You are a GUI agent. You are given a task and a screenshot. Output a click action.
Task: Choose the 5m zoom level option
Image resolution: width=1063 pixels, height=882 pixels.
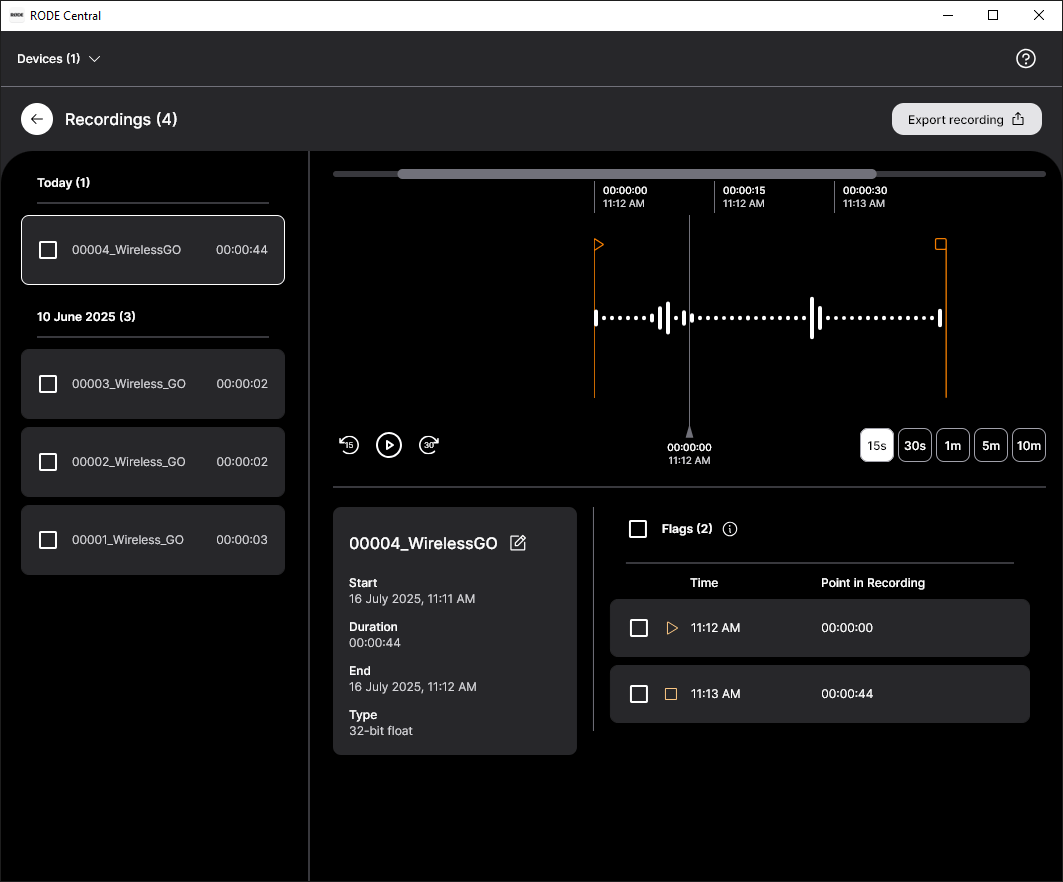pyautogui.click(x=991, y=445)
